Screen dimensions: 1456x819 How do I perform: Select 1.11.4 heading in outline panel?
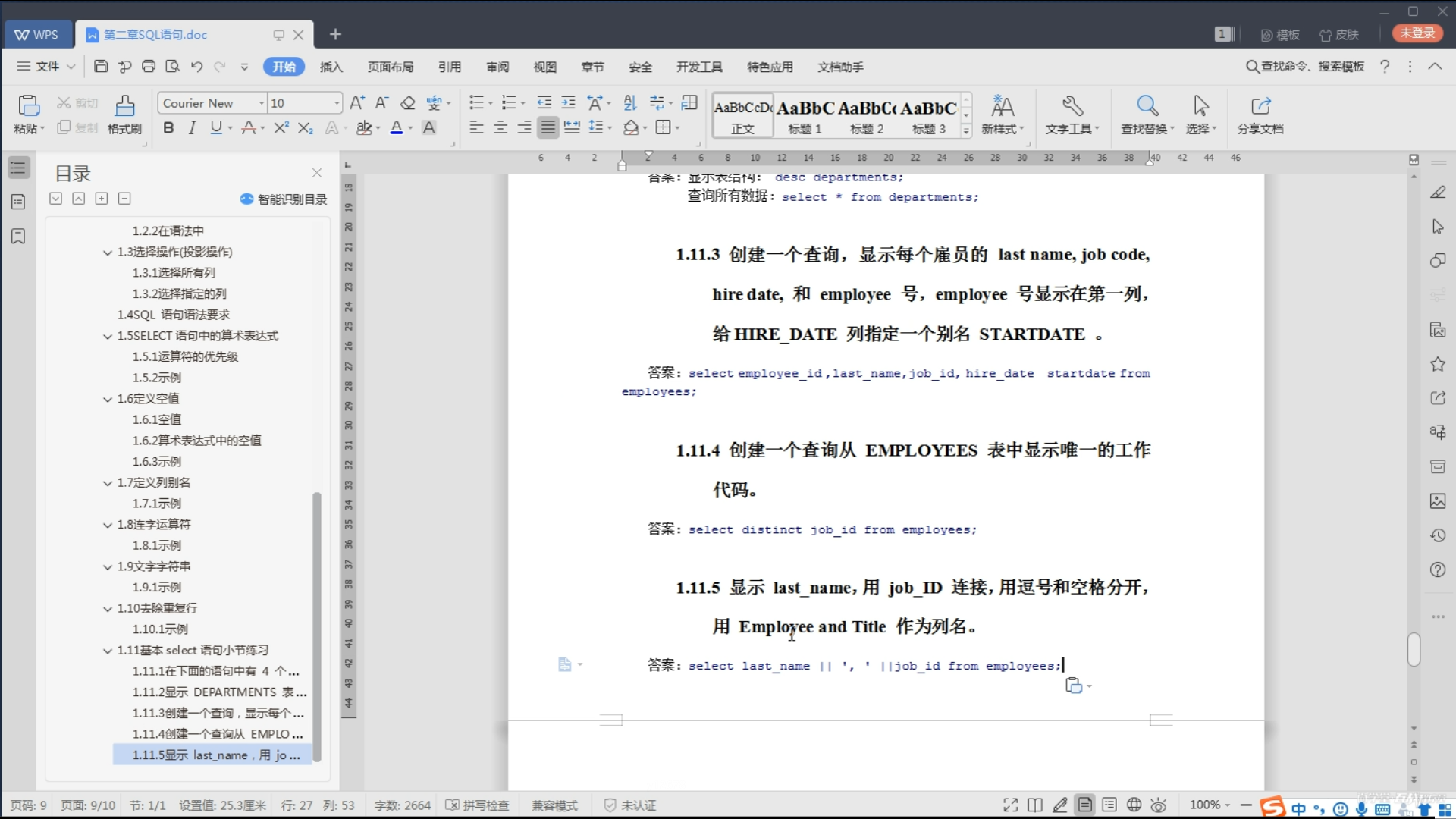click(x=217, y=734)
